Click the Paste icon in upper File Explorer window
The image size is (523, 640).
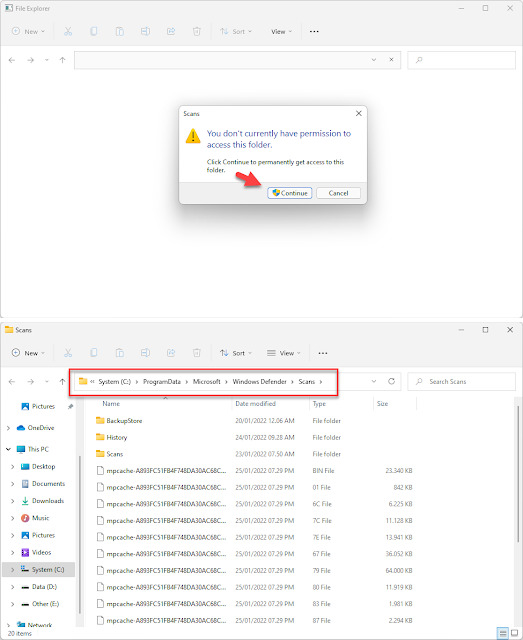(120, 31)
